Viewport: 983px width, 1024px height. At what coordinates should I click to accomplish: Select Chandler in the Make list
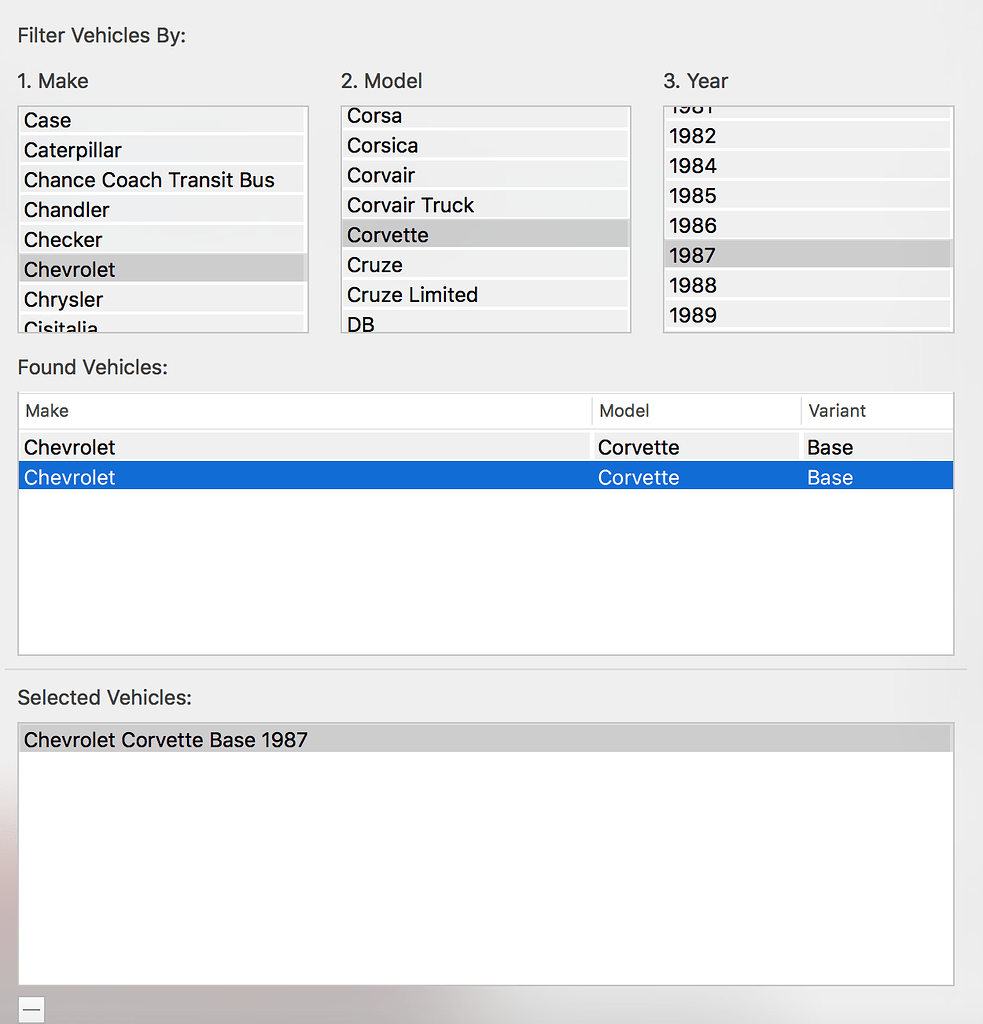coord(163,210)
